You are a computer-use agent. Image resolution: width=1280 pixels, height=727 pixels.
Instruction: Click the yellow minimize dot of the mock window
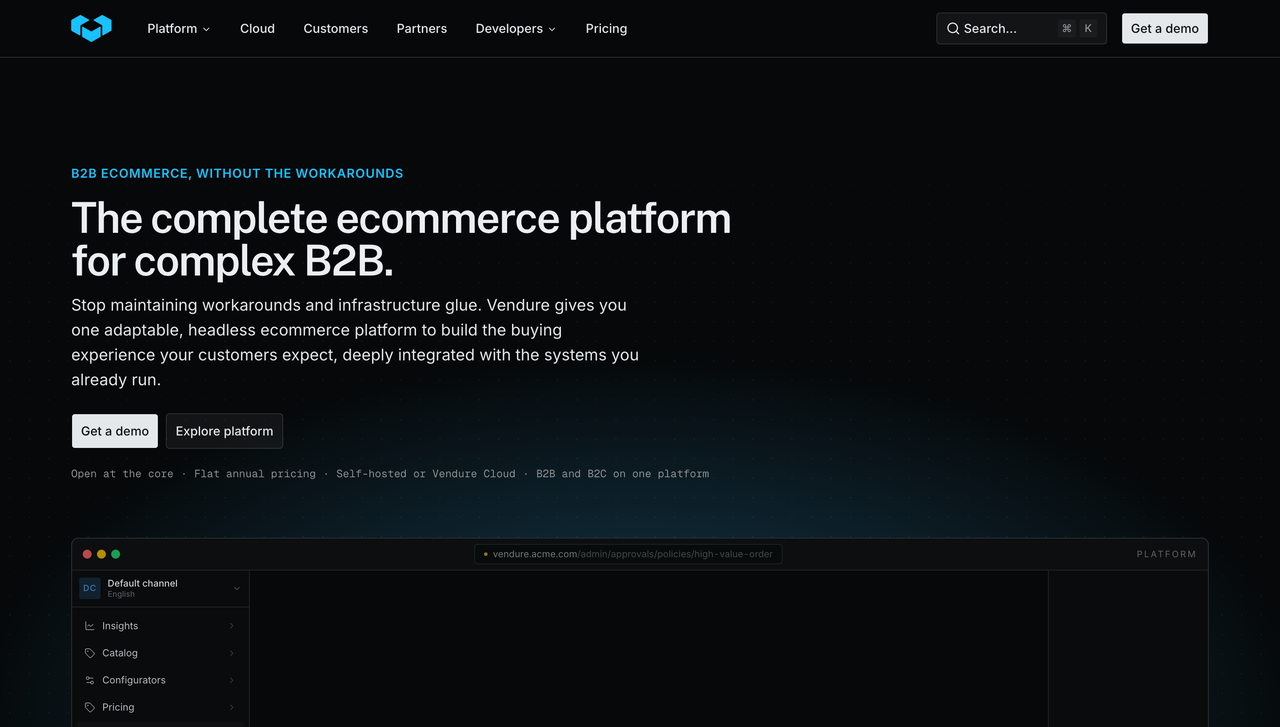click(101, 554)
